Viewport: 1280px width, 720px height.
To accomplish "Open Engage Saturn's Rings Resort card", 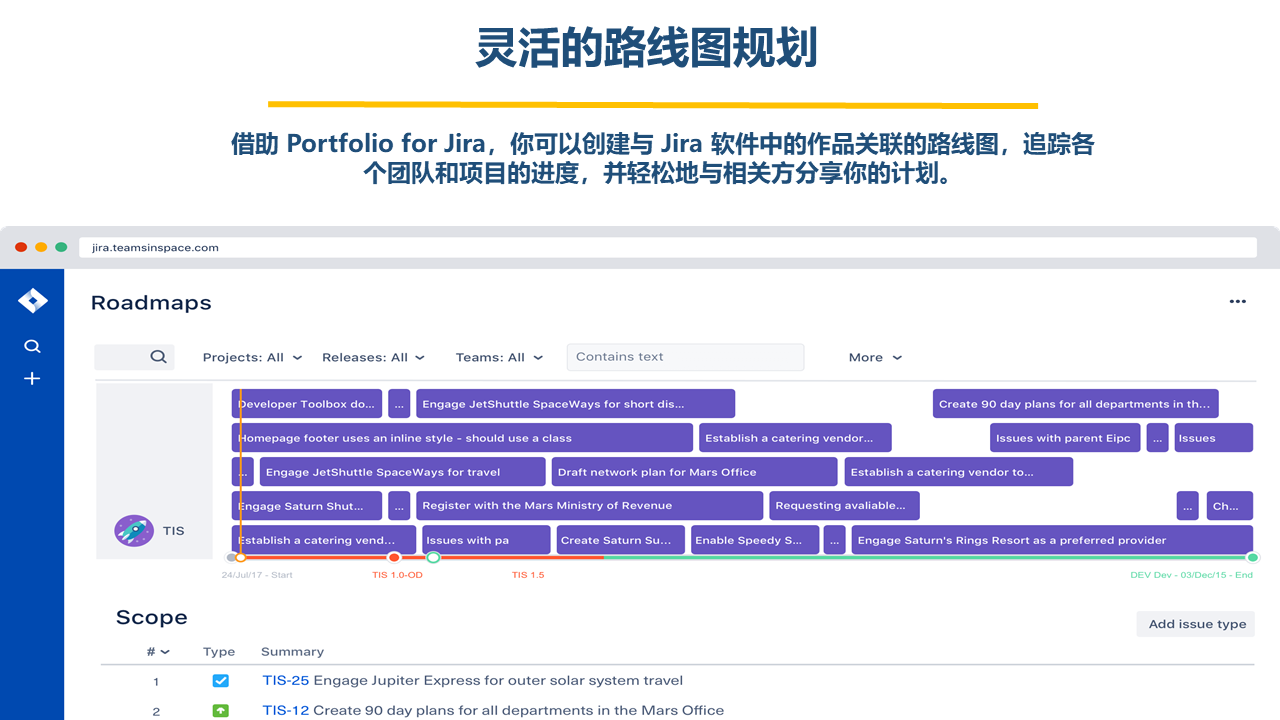I will click(1052, 540).
